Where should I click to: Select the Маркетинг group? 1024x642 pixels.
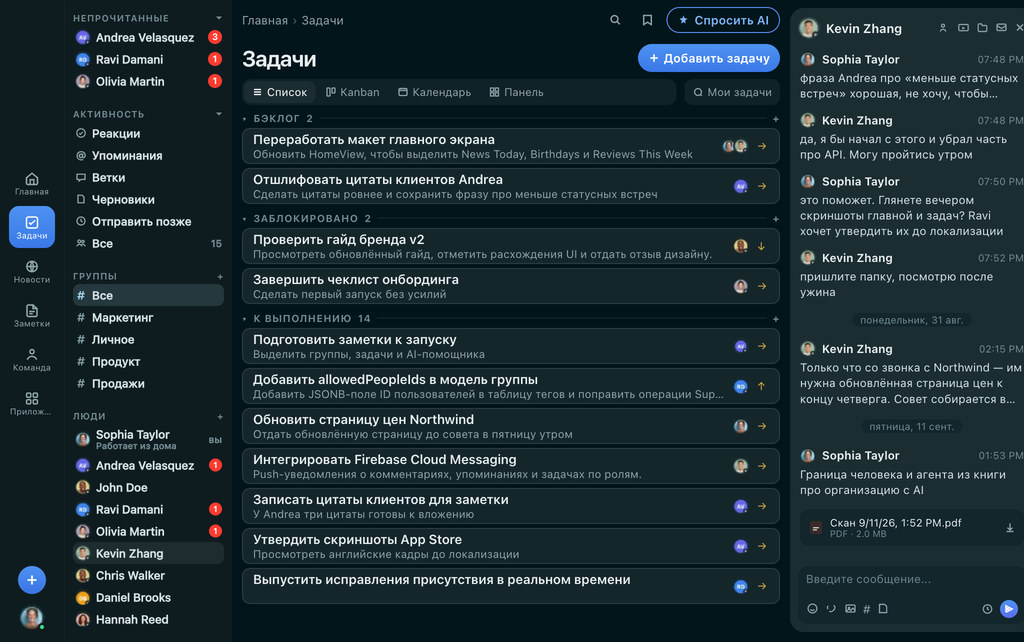[x=148, y=317]
